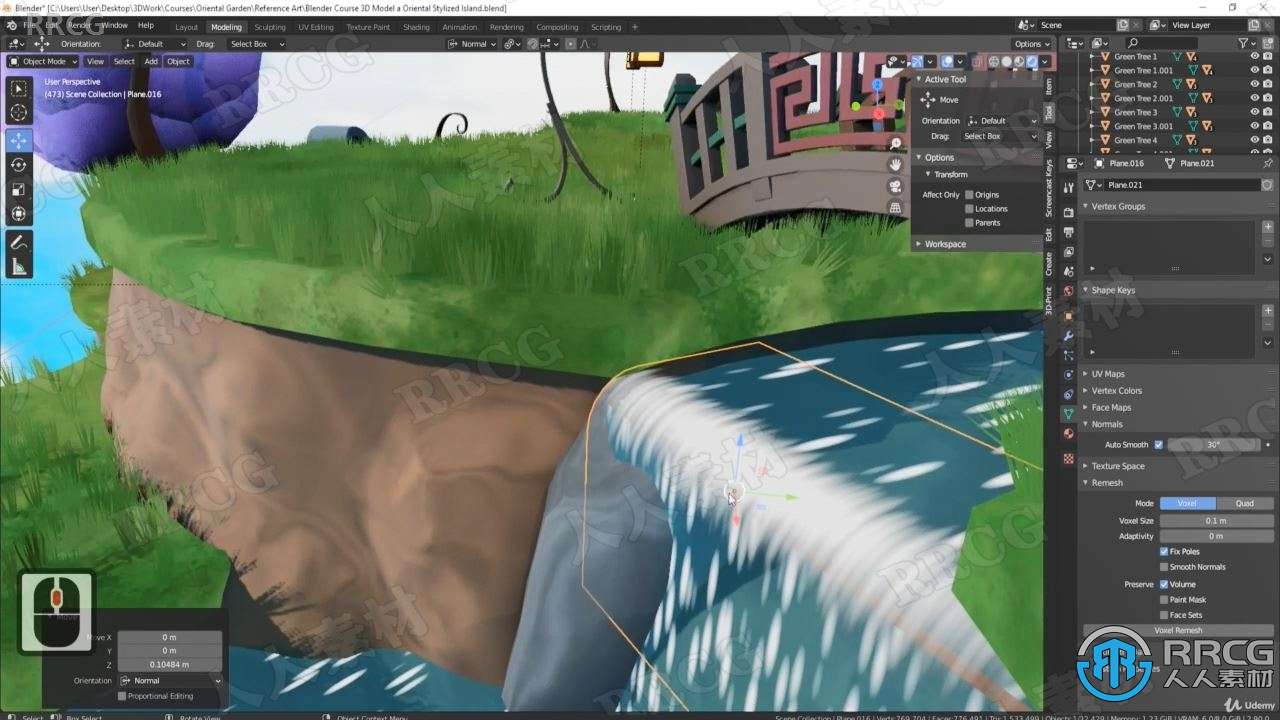This screenshot has width=1280, height=720.
Task: Open the Window menu
Action: (115, 25)
